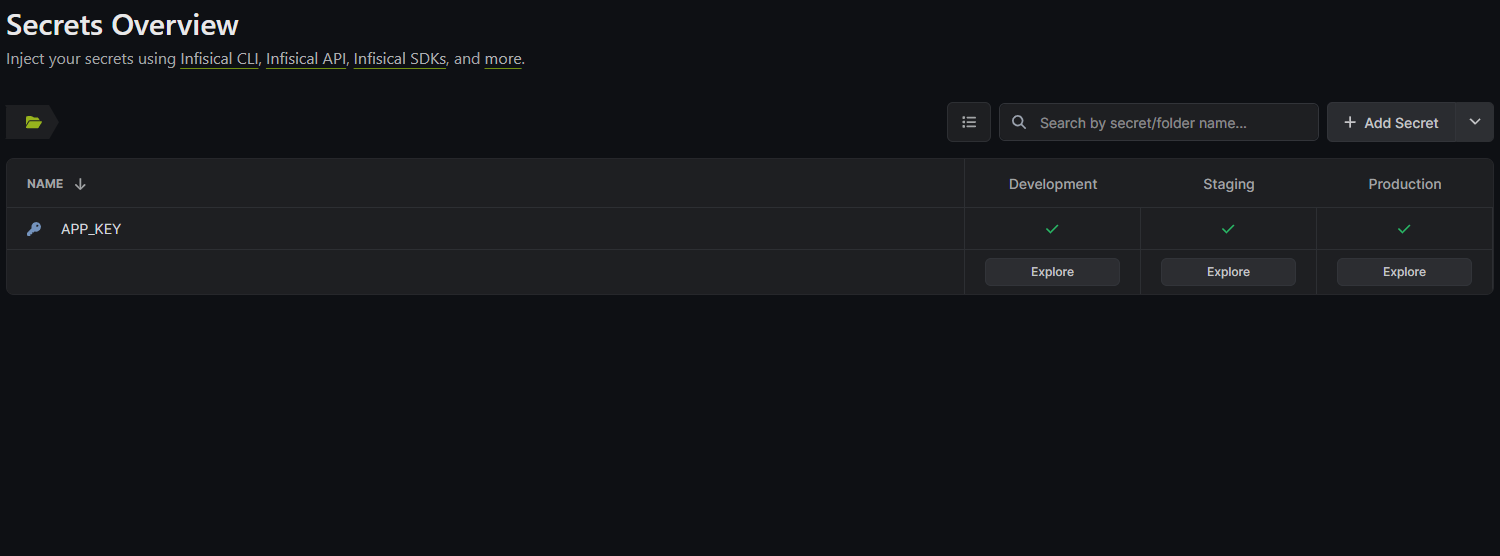
Task: Click the Development checkmark for APP_KEY
Action: (x=1052, y=229)
